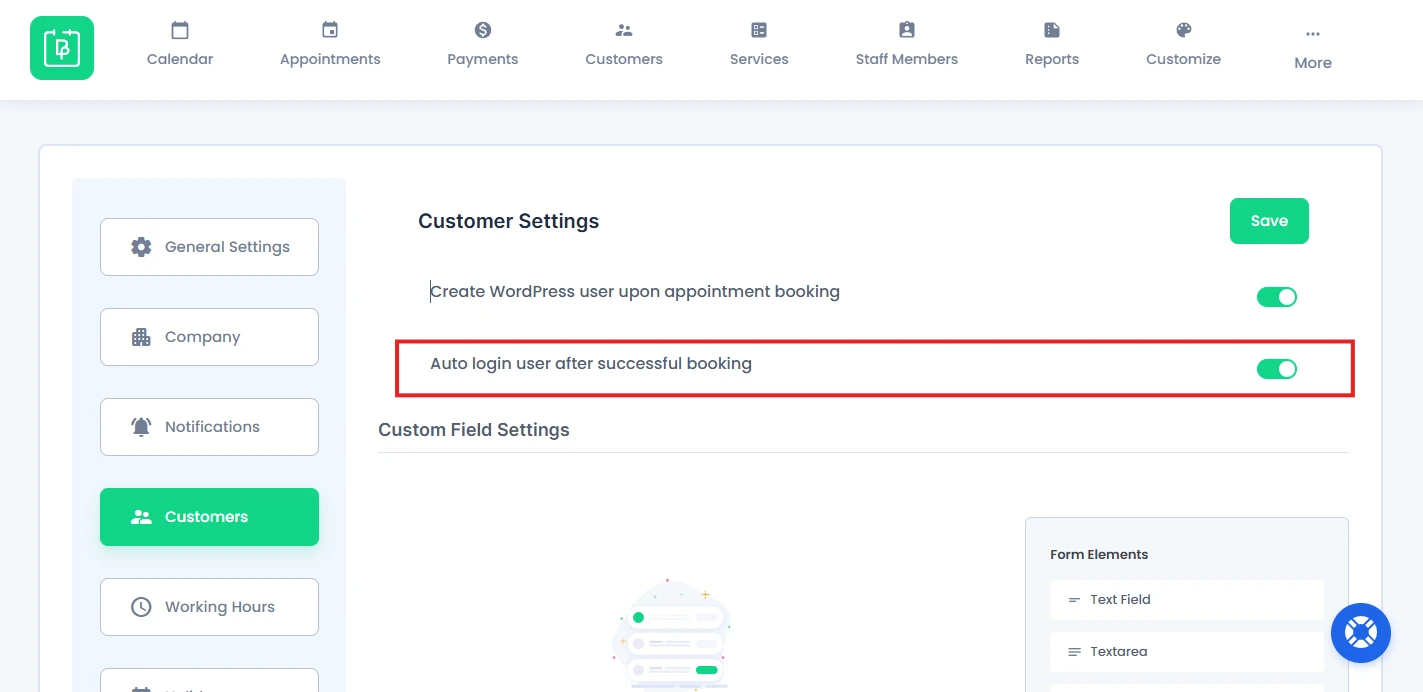Viewport: 1423px width, 692px height.
Task: Click the Save button
Action: click(x=1269, y=221)
